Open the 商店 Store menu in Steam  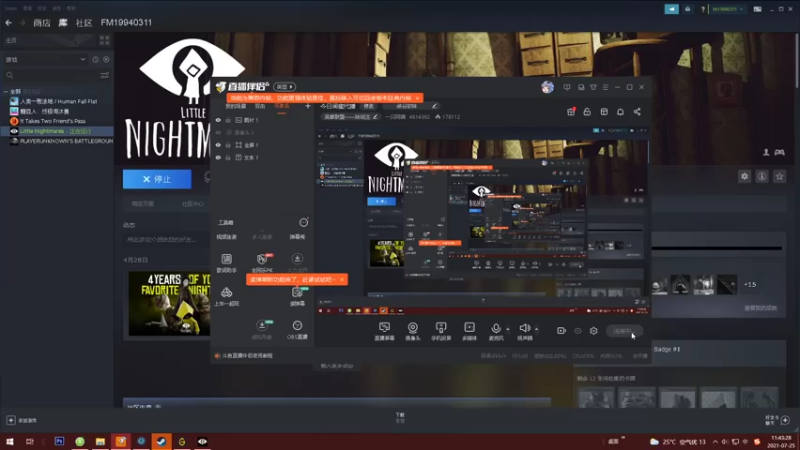pyautogui.click(x=42, y=23)
